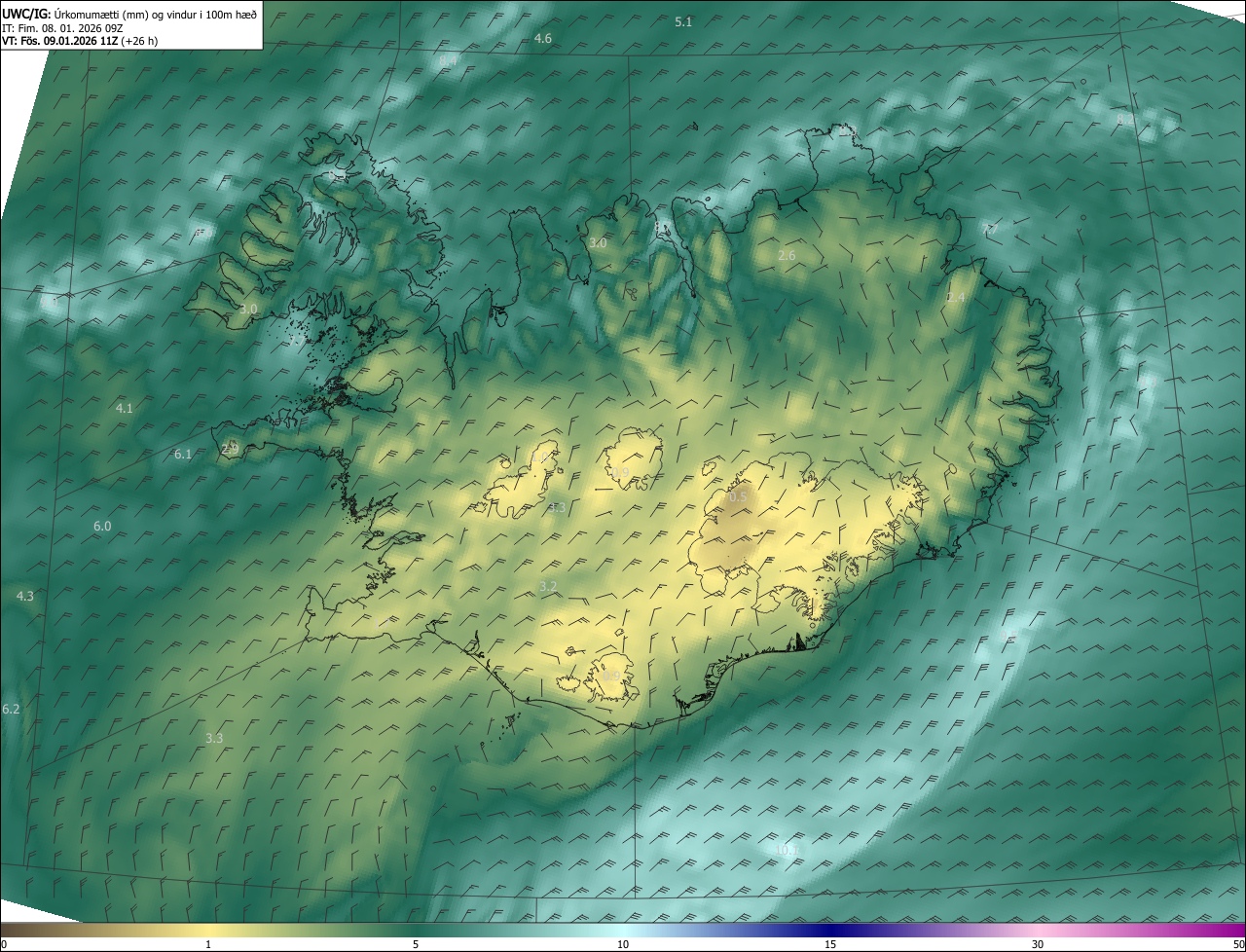1246x952 pixels.
Task: Click the 6.2 value over the ocean
Action: coord(11,710)
